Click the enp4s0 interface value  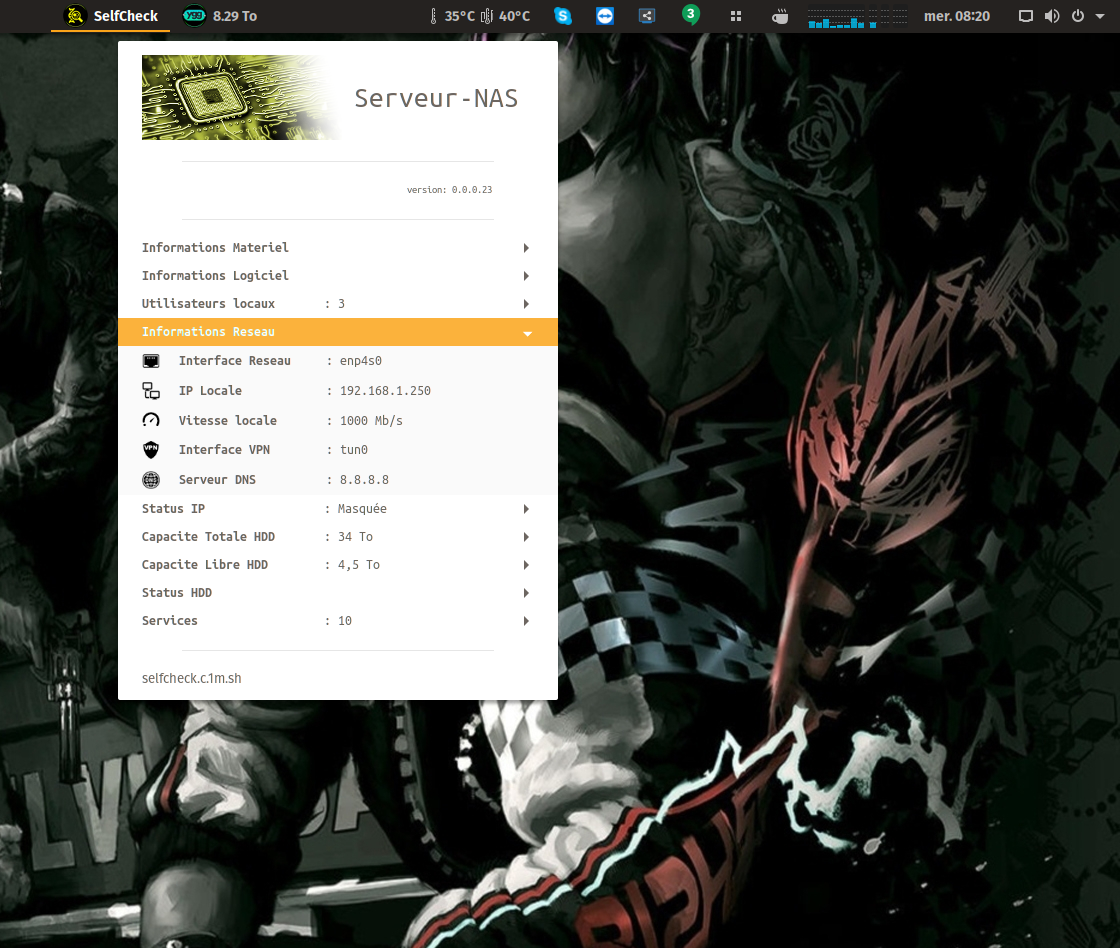(x=361, y=361)
